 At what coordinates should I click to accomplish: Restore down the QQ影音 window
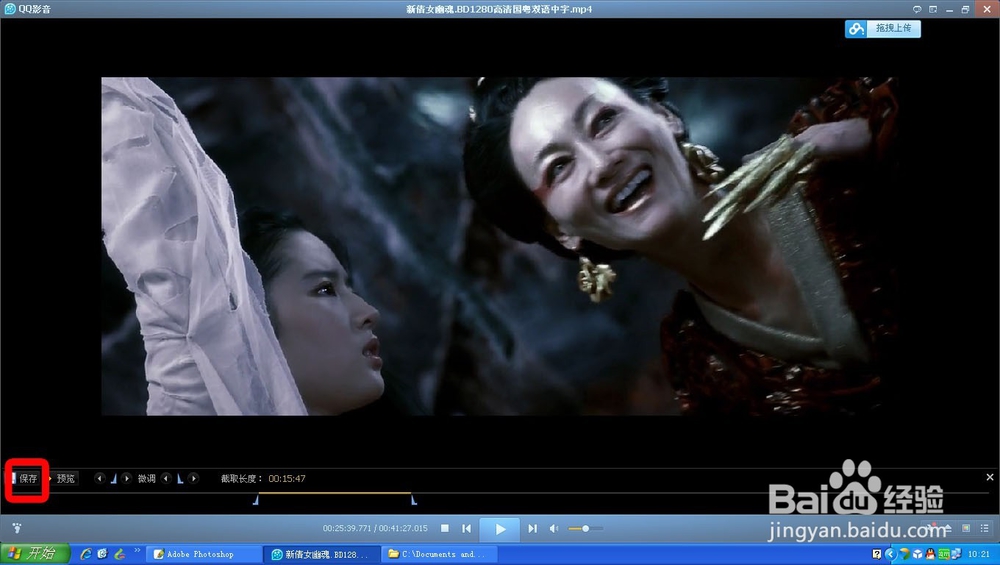(x=966, y=9)
